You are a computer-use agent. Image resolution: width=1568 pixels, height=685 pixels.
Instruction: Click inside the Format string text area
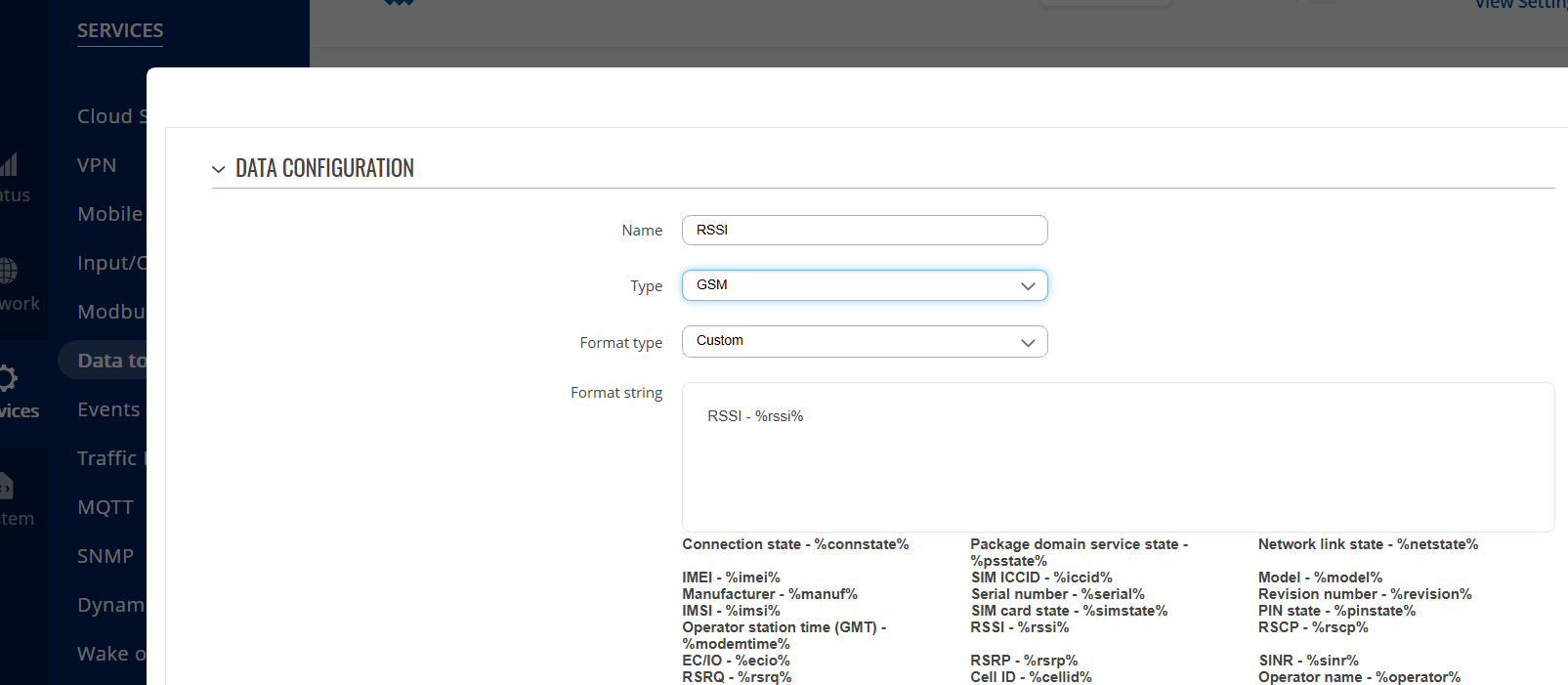pyautogui.click(x=1118, y=457)
